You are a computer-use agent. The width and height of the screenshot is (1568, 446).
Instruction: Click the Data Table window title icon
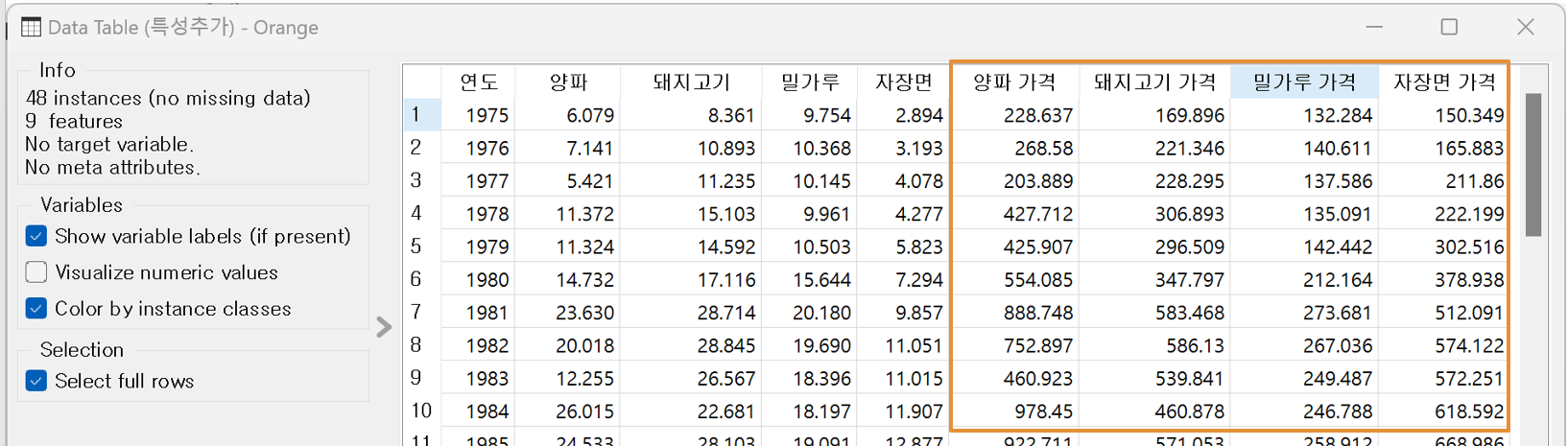pos(31,27)
